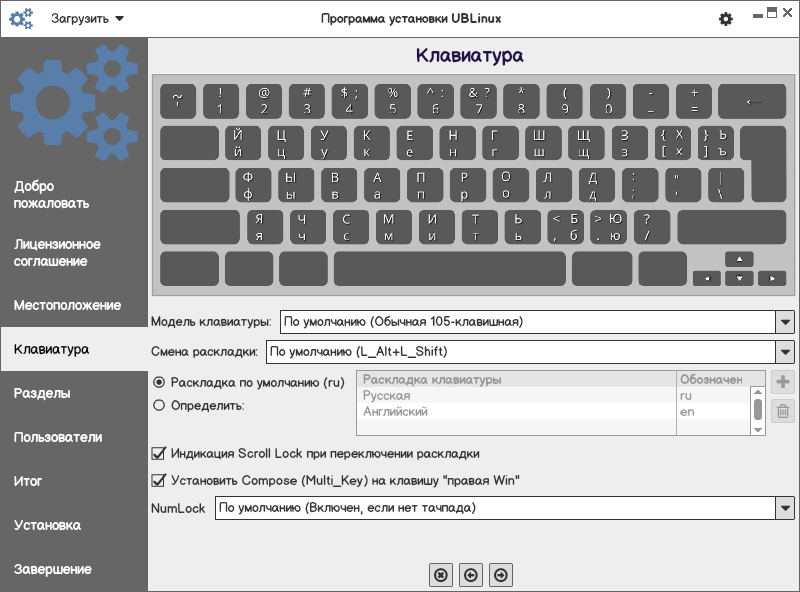
Task: Click the plus icon to add layout
Action: (783, 382)
